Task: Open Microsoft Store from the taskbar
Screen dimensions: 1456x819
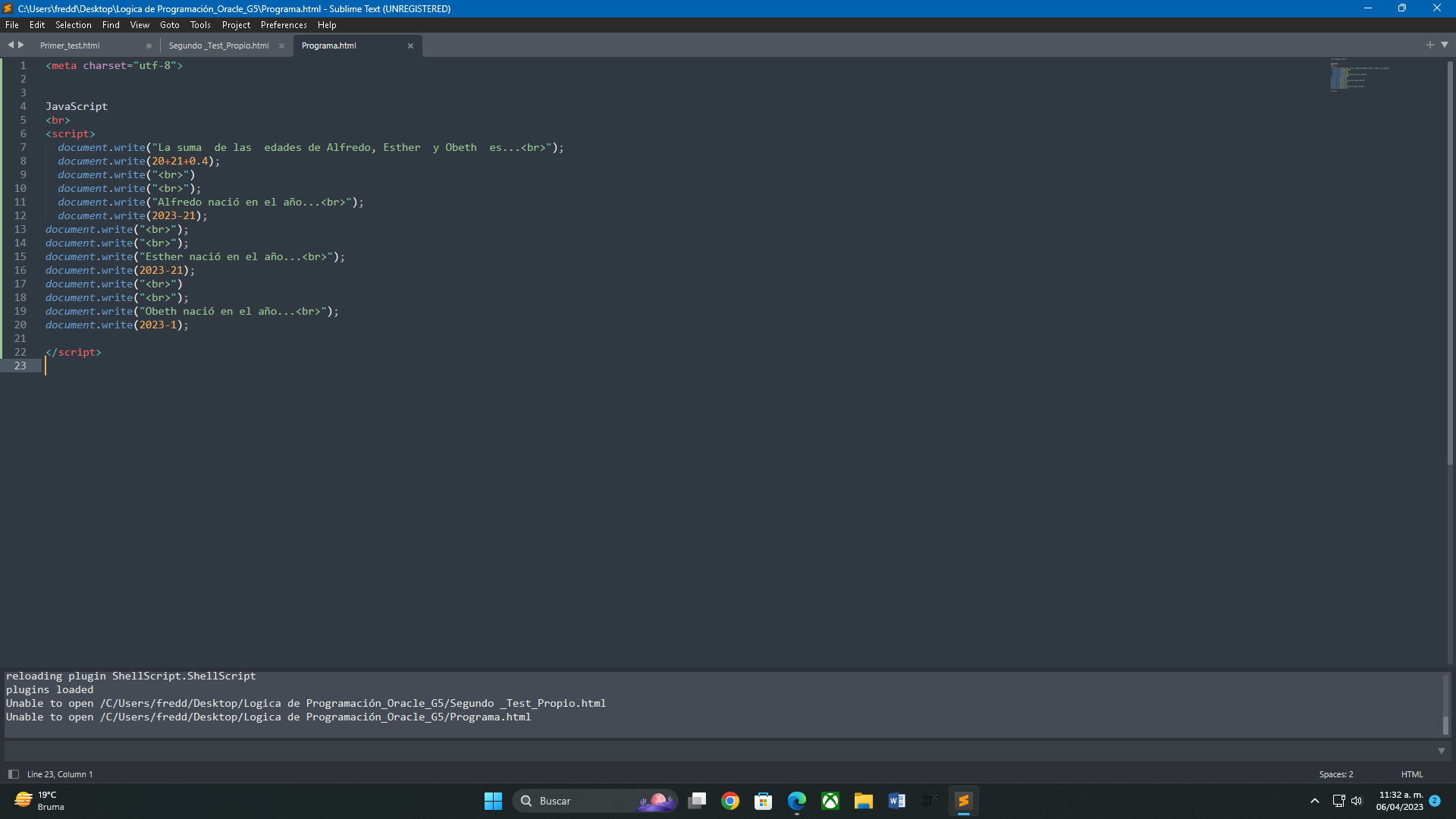Action: (764, 801)
